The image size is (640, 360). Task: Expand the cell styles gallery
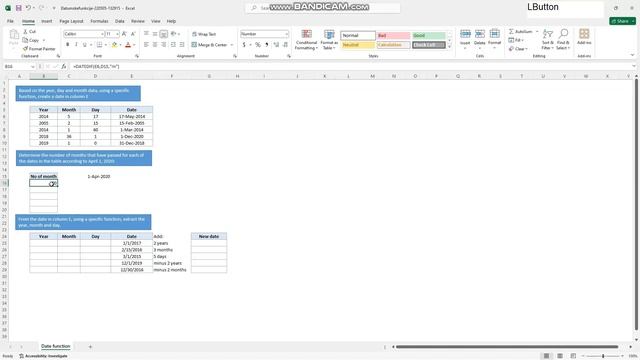pyautogui.click(x=450, y=47)
